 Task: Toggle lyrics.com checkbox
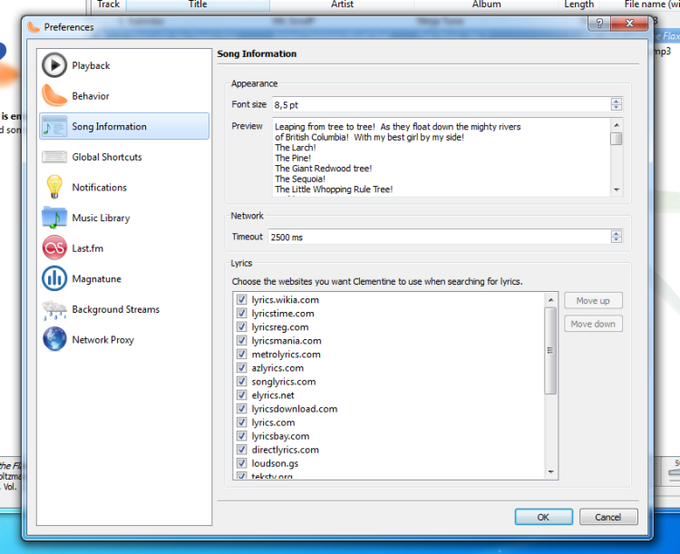tap(242, 422)
